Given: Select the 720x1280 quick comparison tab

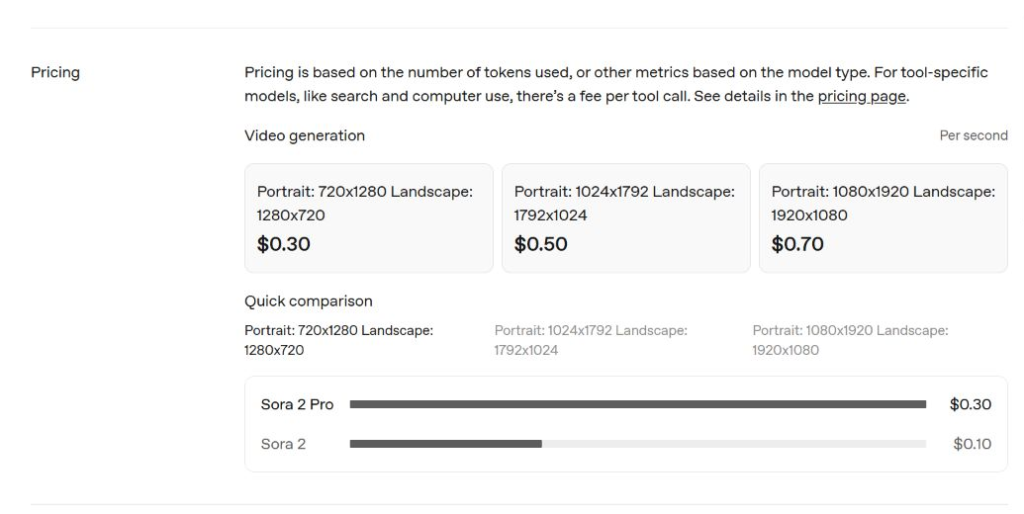Looking at the screenshot, I should (x=339, y=340).
